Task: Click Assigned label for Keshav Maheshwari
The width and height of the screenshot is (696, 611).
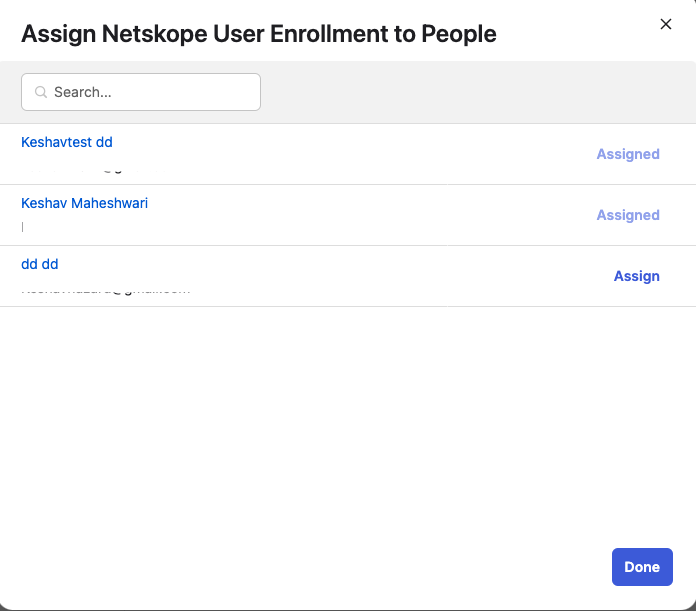Action: tap(628, 215)
